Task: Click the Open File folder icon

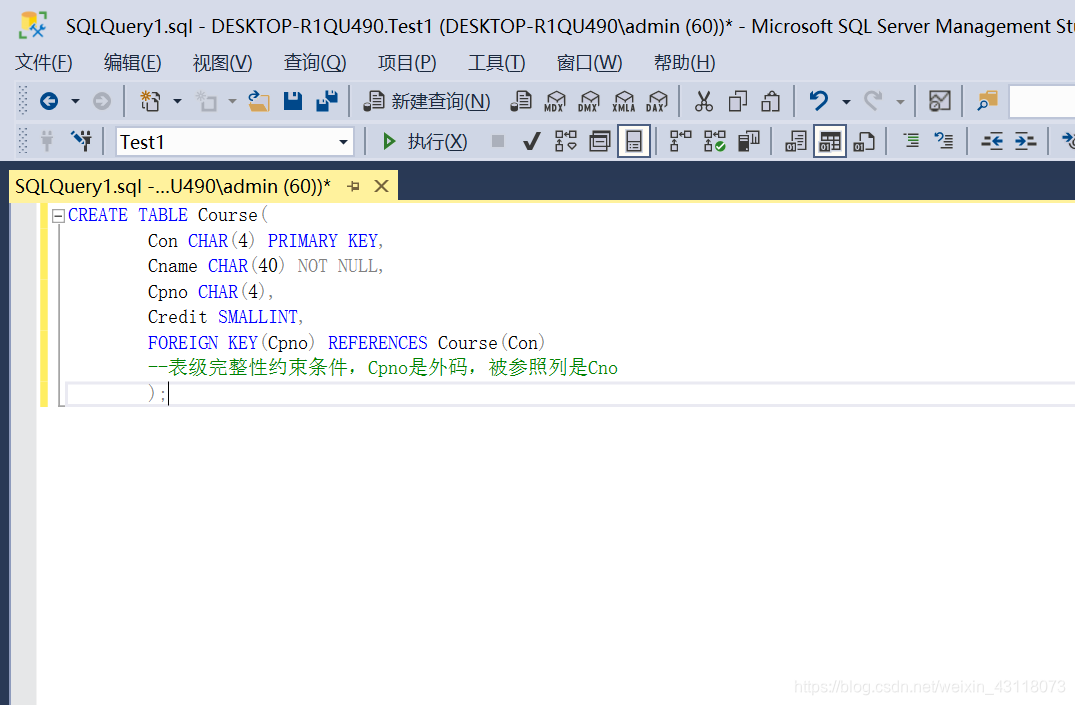Action: pyautogui.click(x=258, y=101)
